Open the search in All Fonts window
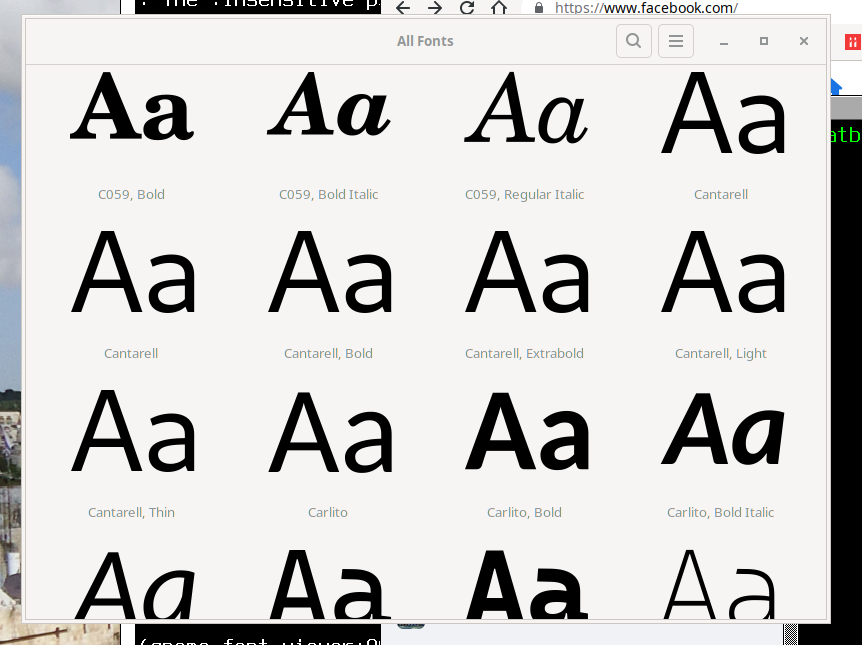Screen dimensions: 862x645 point(633,41)
